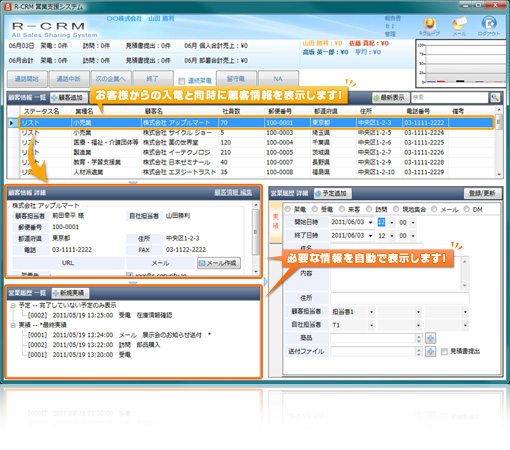Screen dimensions: 510x450
Task: Click the plus icon next to 送付ファイル field
Action: (430, 351)
